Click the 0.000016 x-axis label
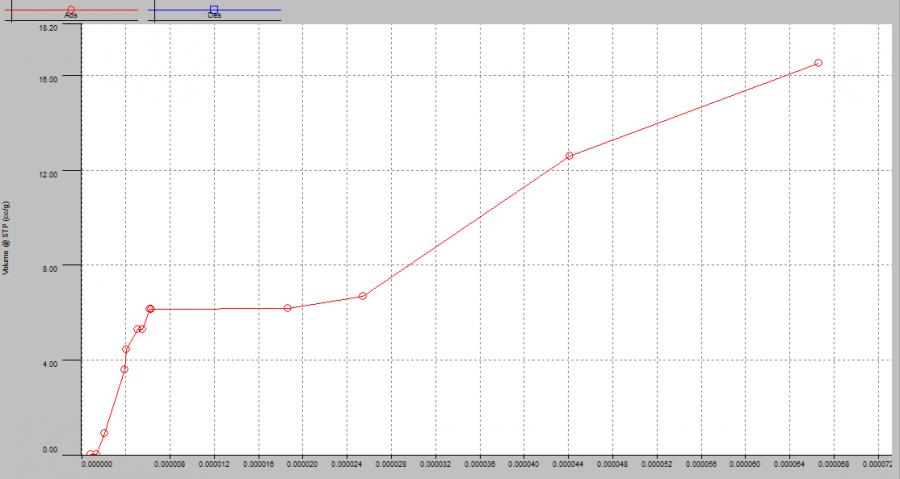This screenshot has height=479, width=900. coord(259,464)
